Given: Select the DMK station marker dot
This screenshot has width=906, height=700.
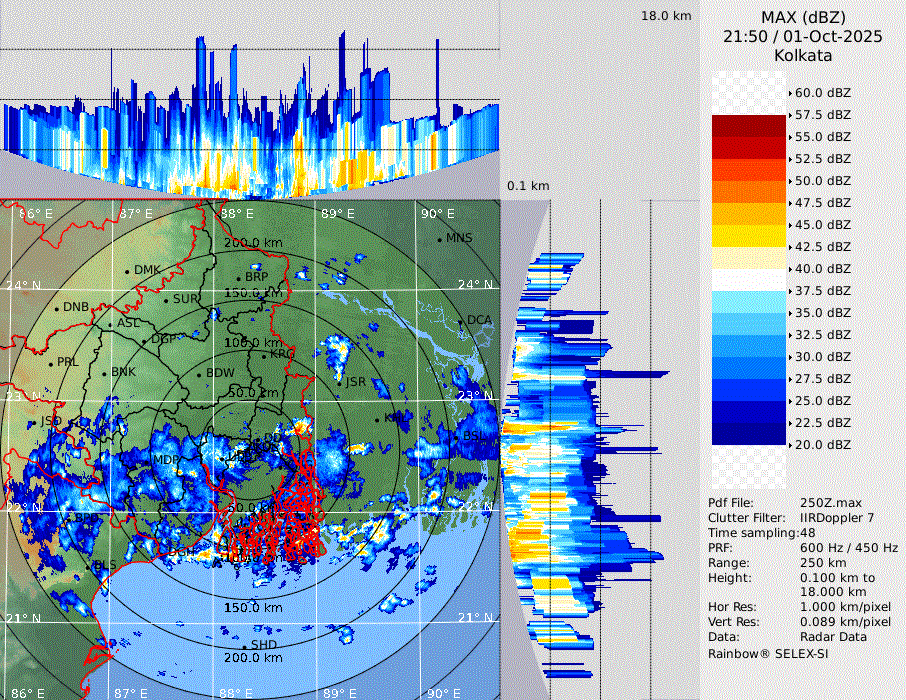Looking at the screenshot, I should click(128, 271).
